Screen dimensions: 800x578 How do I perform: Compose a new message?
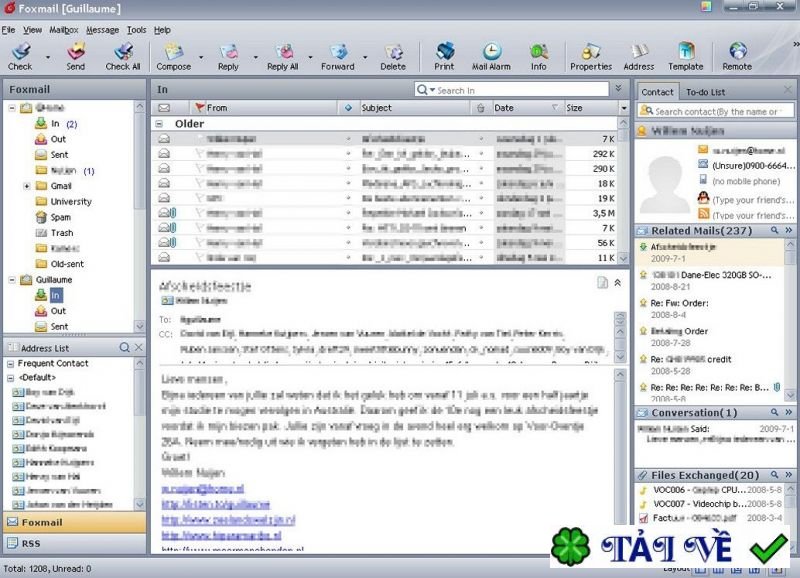(173, 56)
